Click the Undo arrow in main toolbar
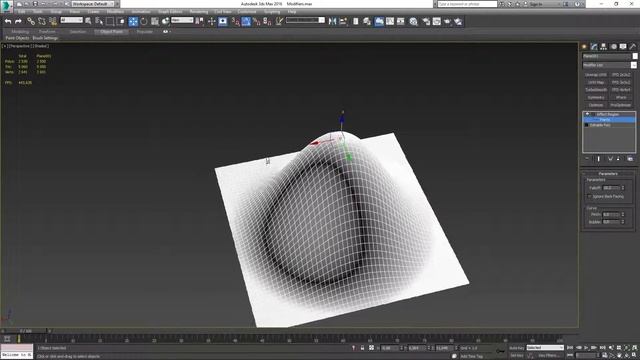The width and height of the screenshot is (640, 360). click(x=8, y=21)
